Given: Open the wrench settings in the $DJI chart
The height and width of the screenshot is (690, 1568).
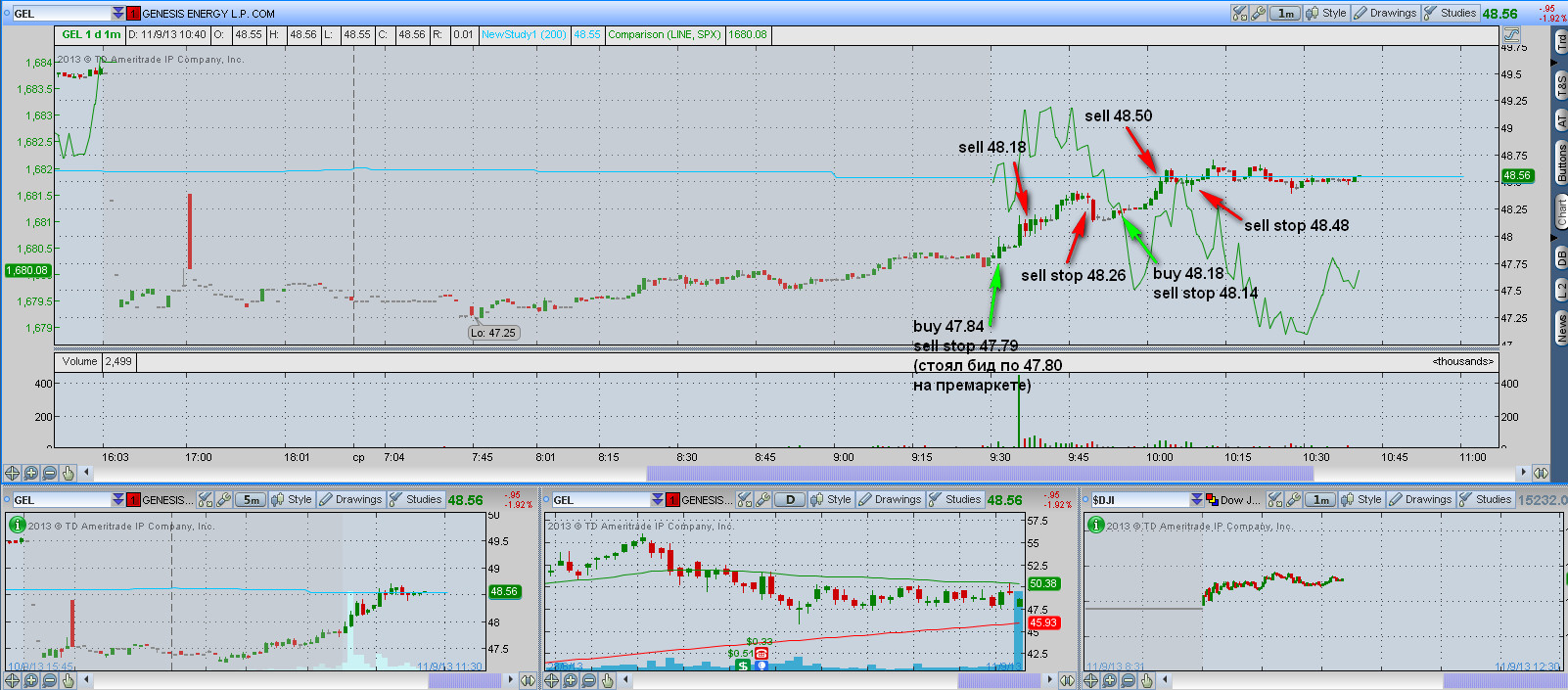Looking at the screenshot, I should pyautogui.click(x=1294, y=499).
